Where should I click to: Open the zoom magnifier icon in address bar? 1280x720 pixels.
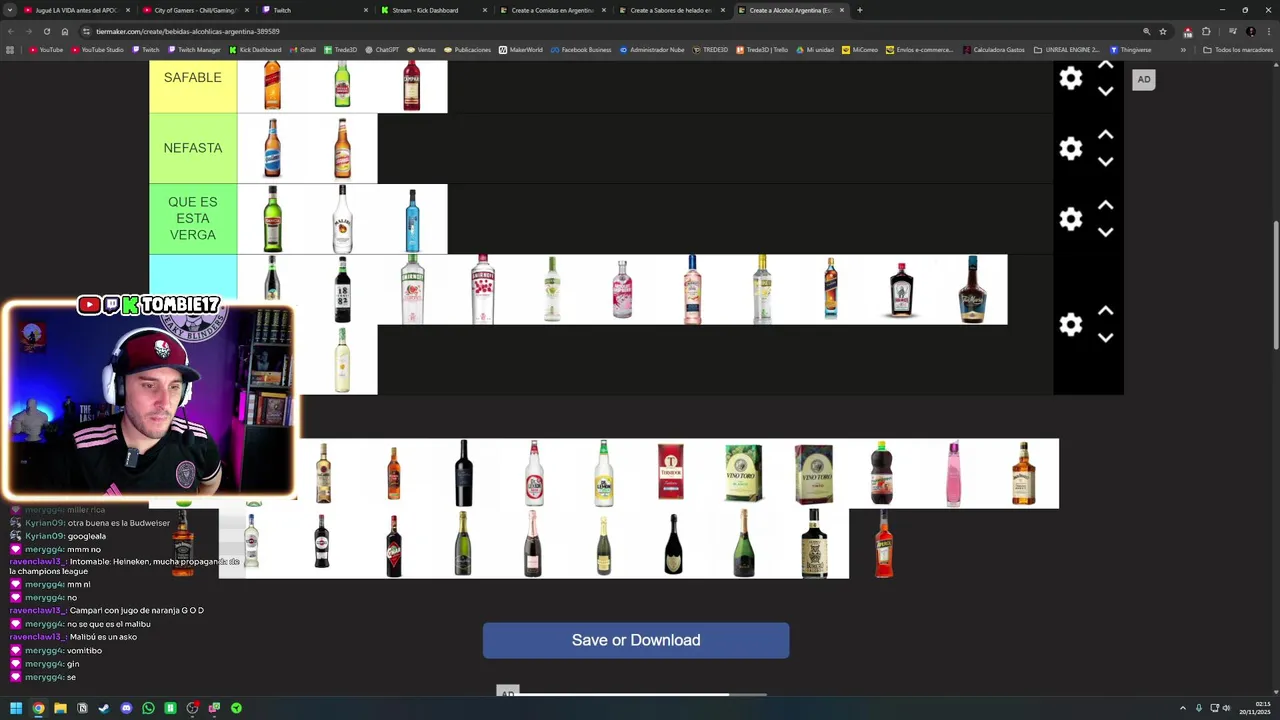tap(1146, 31)
